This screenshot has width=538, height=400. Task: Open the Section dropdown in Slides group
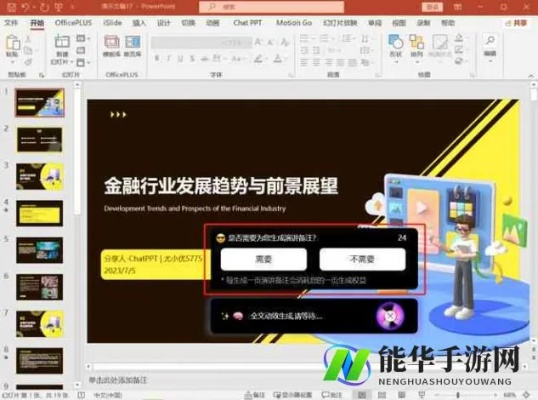click(x=83, y=62)
